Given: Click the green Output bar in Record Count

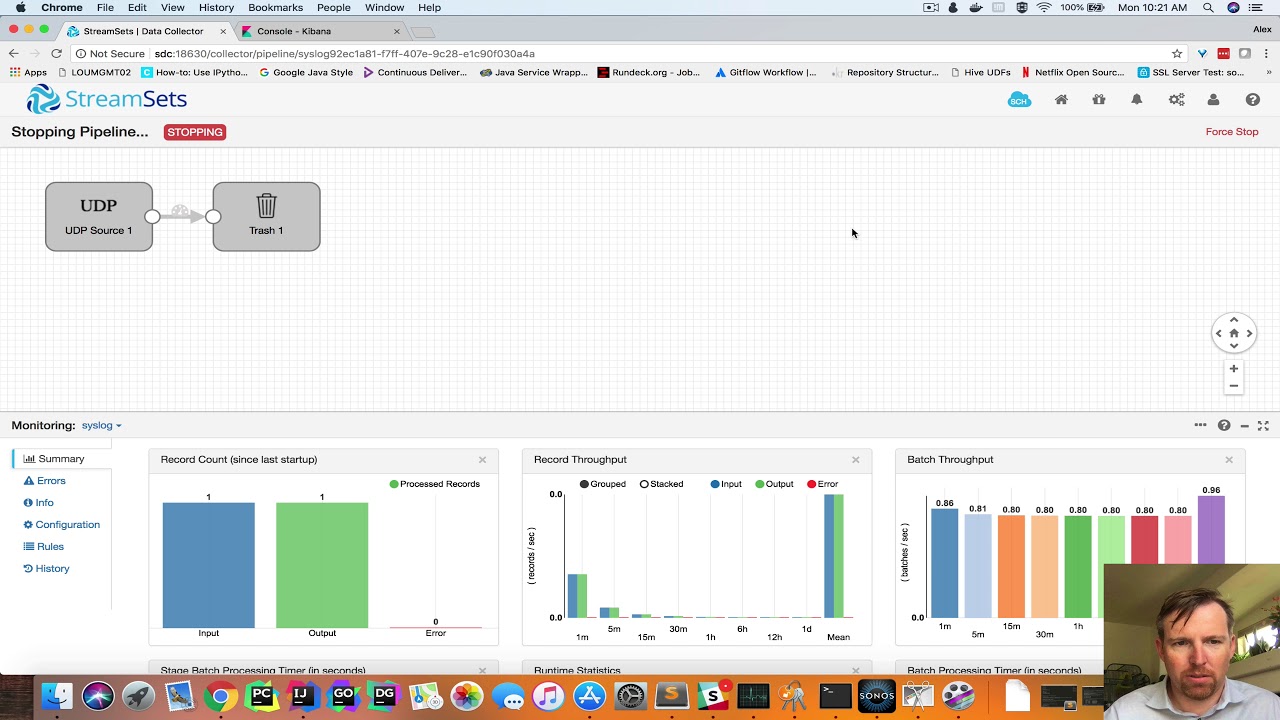Looking at the screenshot, I should point(322,565).
